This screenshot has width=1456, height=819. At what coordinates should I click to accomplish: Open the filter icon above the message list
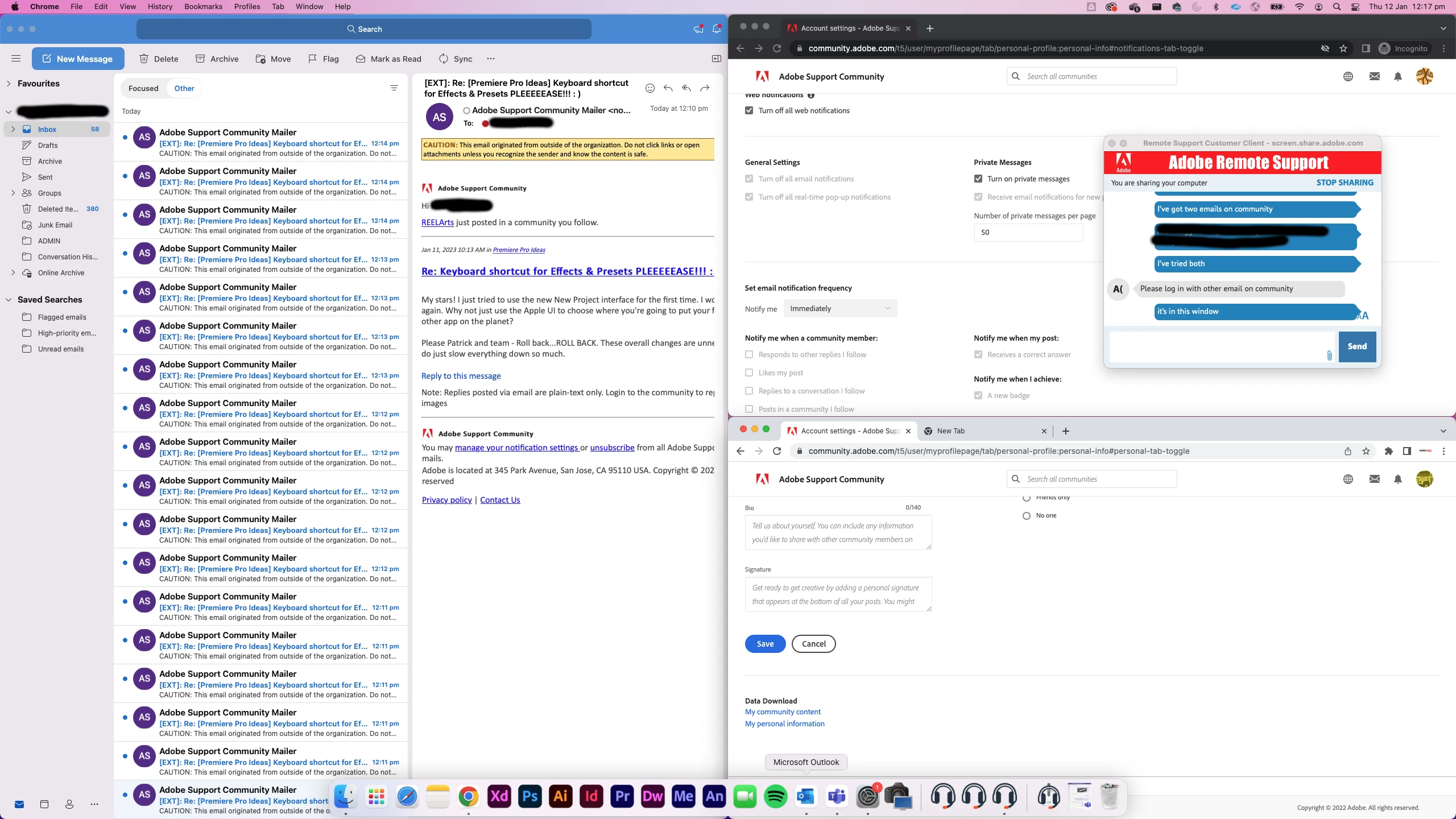click(x=394, y=88)
